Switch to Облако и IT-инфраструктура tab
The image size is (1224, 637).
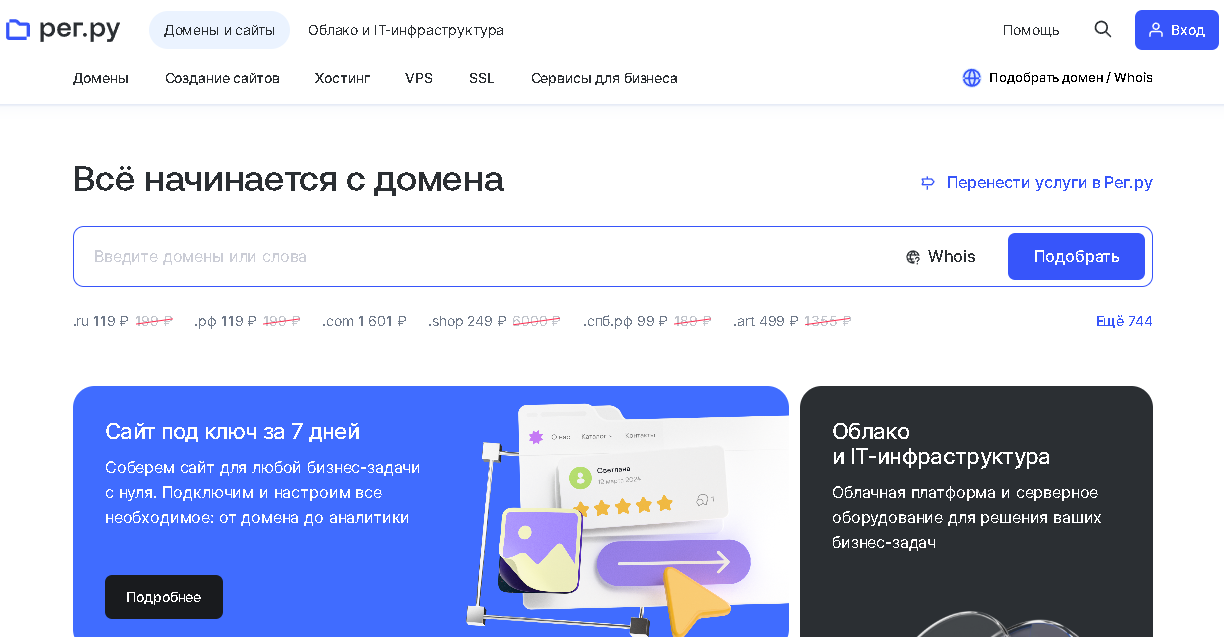coord(406,30)
